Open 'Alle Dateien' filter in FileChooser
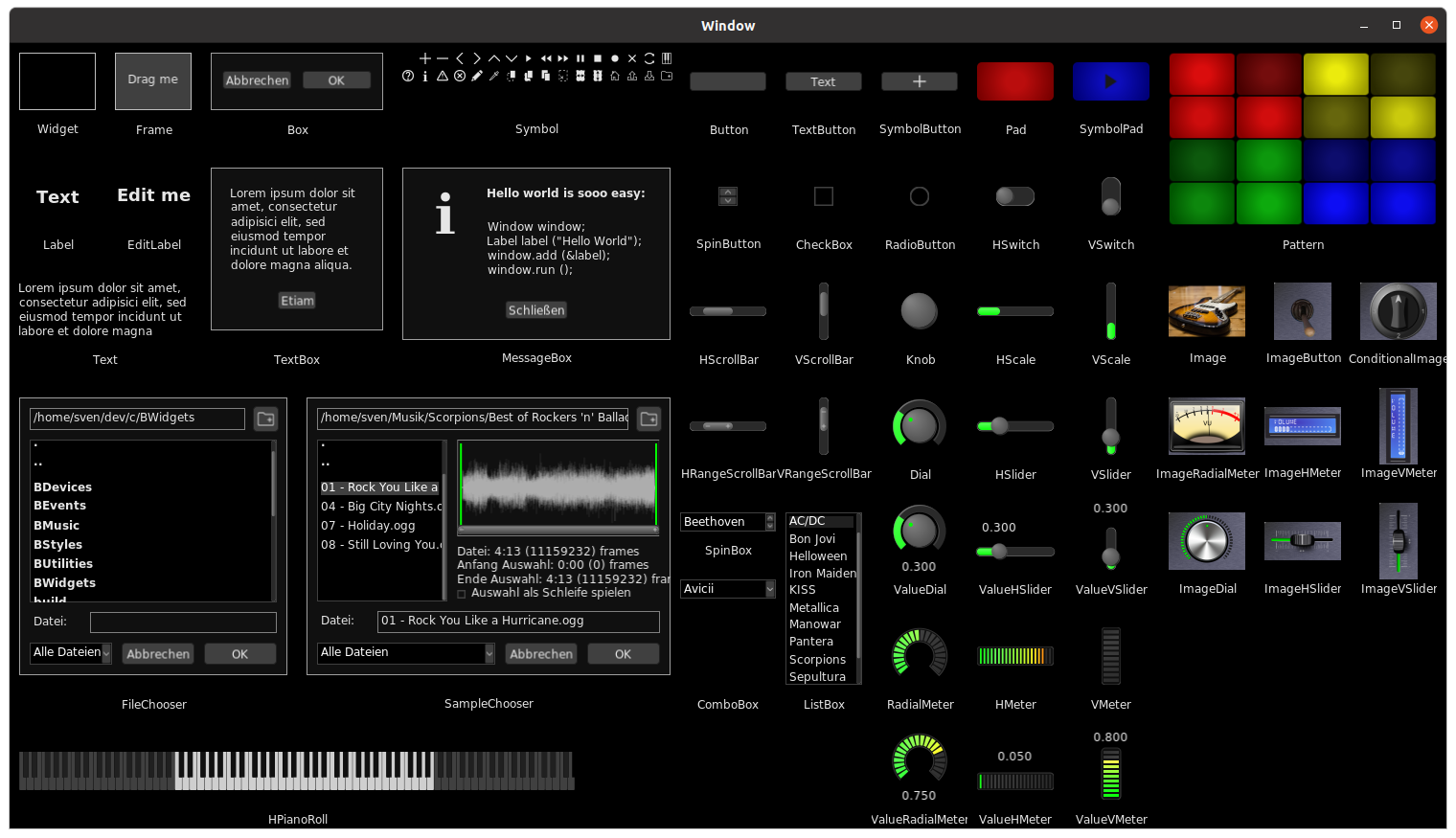The height and width of the screenshot is (838, 1456). [72, 653]
